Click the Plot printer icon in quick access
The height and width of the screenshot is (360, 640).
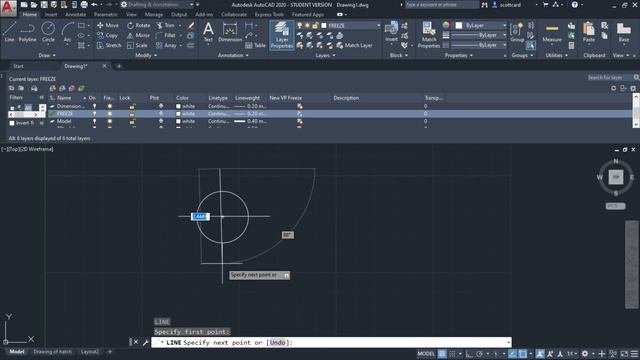click(x=84, y=5)
